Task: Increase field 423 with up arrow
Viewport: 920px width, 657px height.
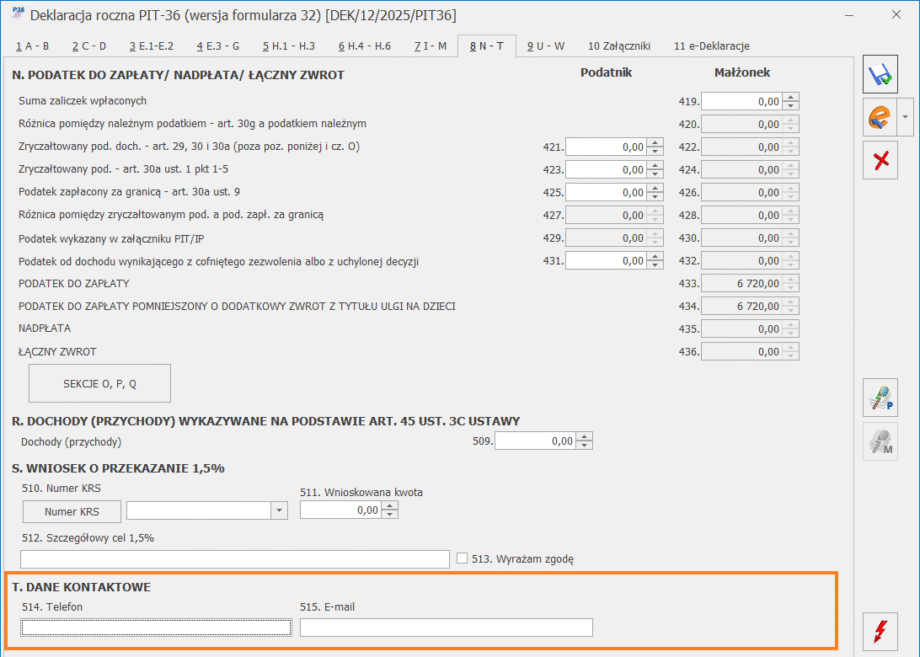Action: (x=655, y=165)
